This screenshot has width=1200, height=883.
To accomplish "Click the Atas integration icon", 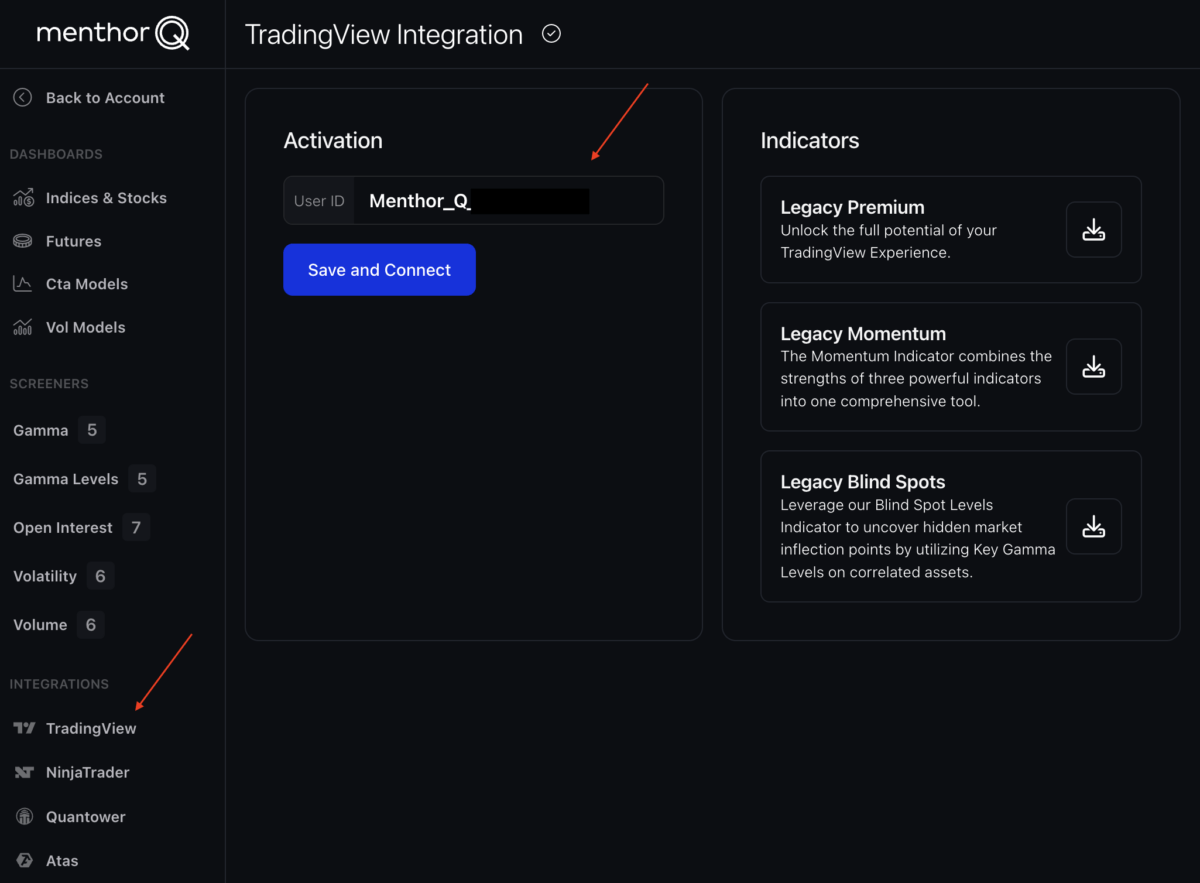I will click(x=24, y=860).
